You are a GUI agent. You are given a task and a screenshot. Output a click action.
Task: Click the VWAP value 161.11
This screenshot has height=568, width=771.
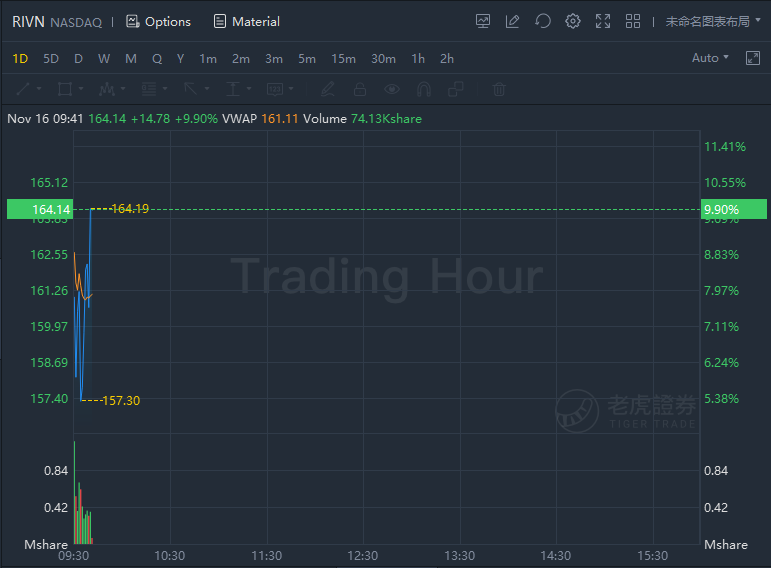pos(280,119)
